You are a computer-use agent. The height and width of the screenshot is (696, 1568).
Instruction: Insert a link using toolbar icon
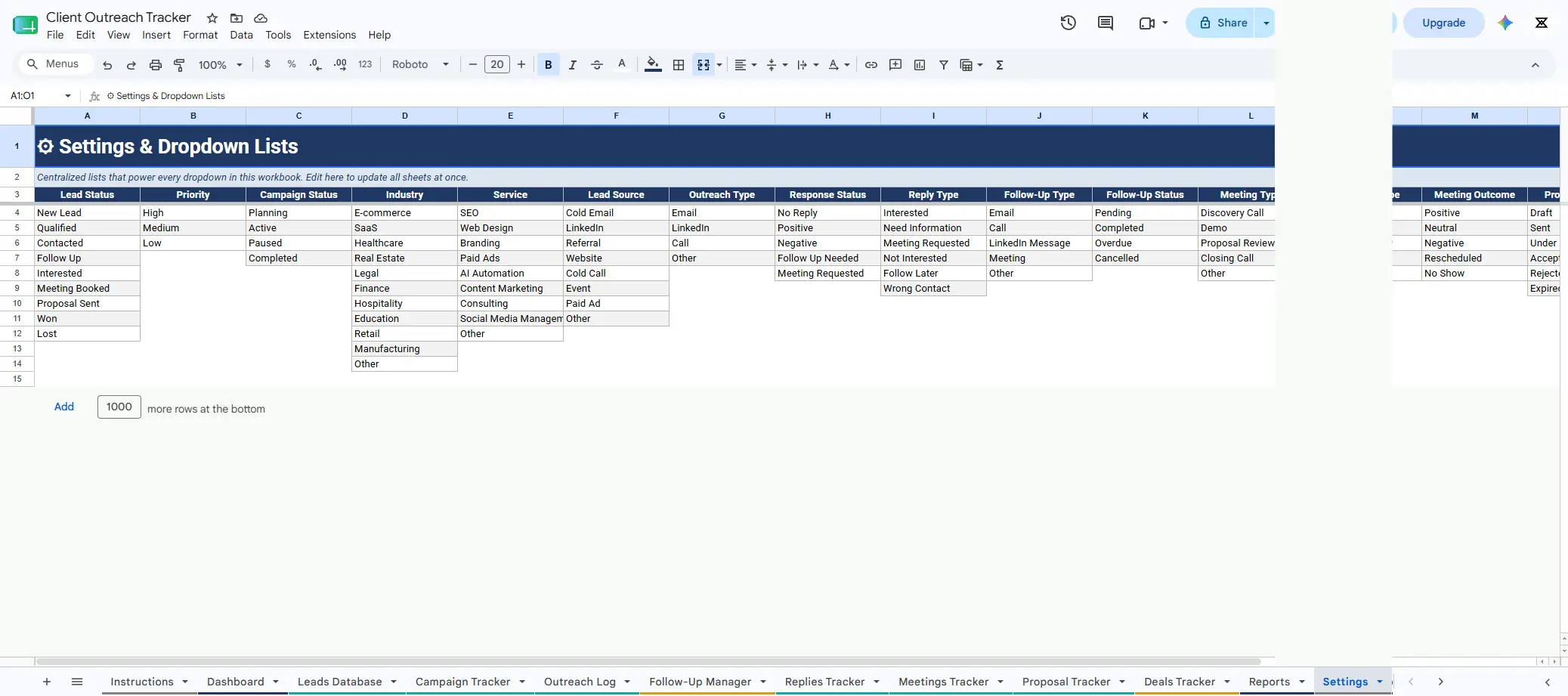pyautogui.click(x=871, y=65)
